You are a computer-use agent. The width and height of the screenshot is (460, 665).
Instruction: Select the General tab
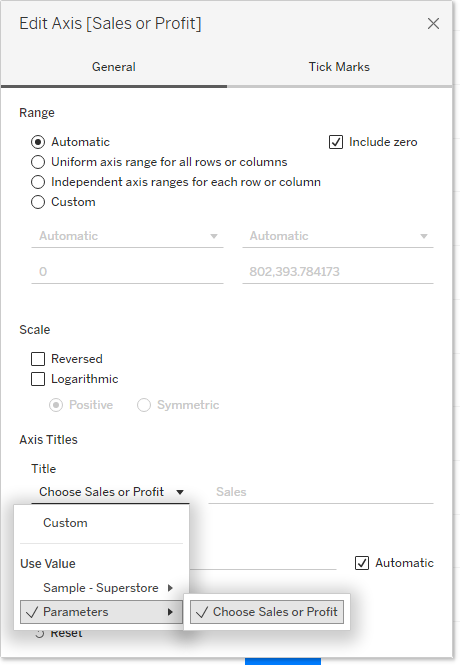[x=114, y=67]
